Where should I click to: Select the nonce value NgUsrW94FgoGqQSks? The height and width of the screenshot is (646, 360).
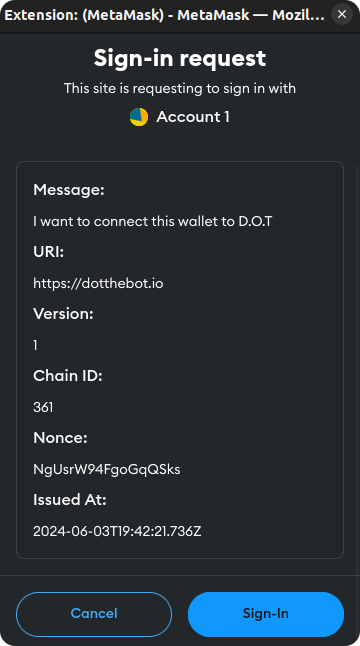pos(107,469)
